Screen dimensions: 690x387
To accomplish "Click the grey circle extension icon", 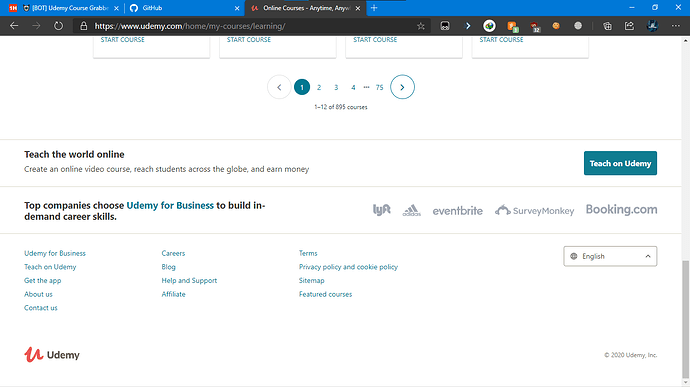I will (578, 26).
